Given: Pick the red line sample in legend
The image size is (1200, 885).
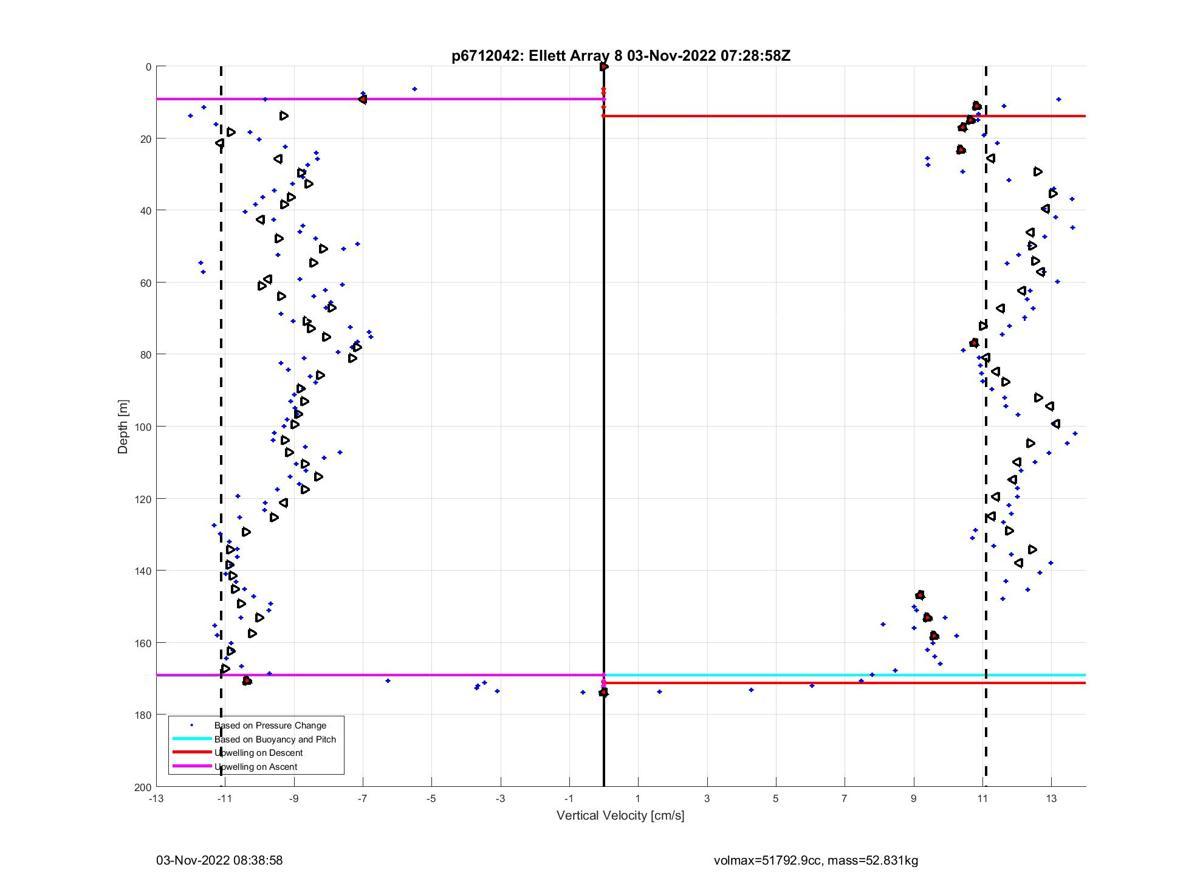Looking at the screenshot, I should 192,753.
